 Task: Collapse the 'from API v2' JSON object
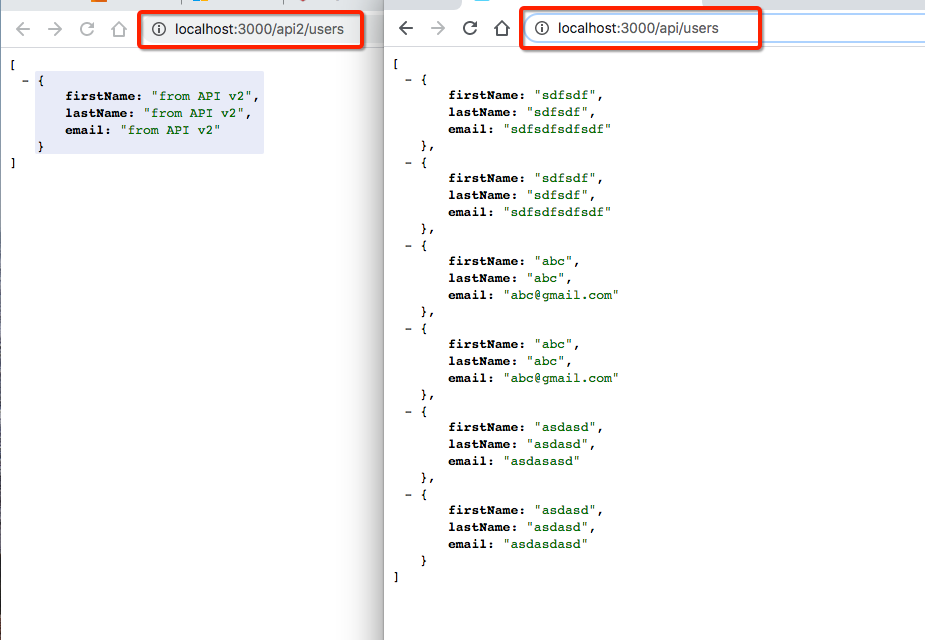pos(25,80)
